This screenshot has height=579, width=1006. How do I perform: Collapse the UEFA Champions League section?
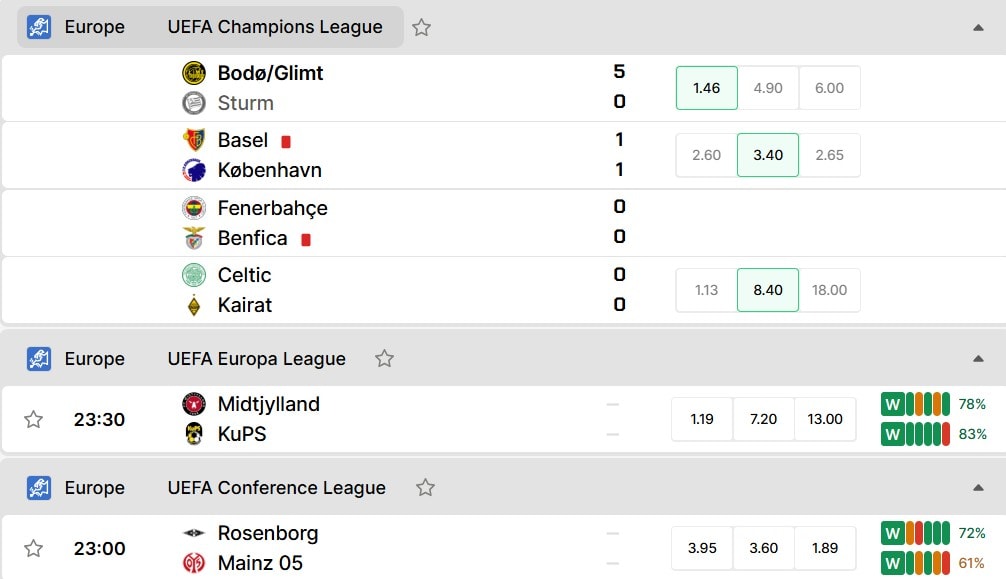tap(978, 28)
